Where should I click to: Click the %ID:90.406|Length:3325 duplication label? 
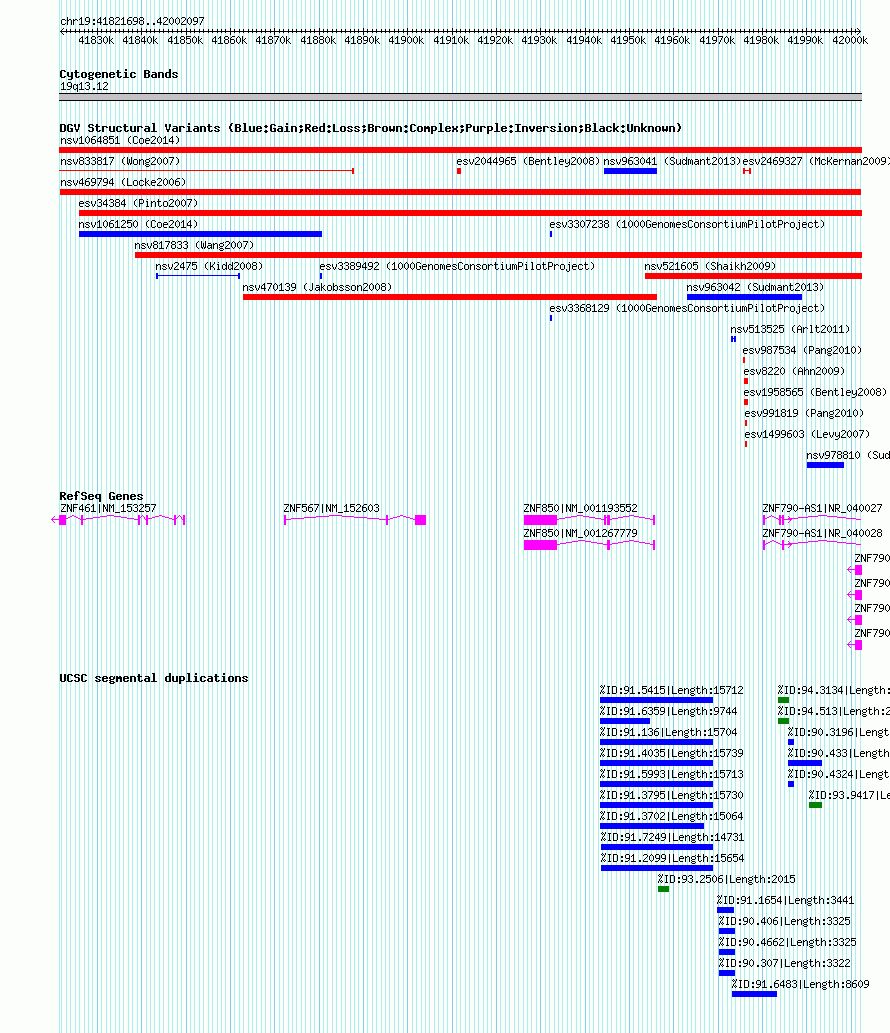click(x=784, y=922)
